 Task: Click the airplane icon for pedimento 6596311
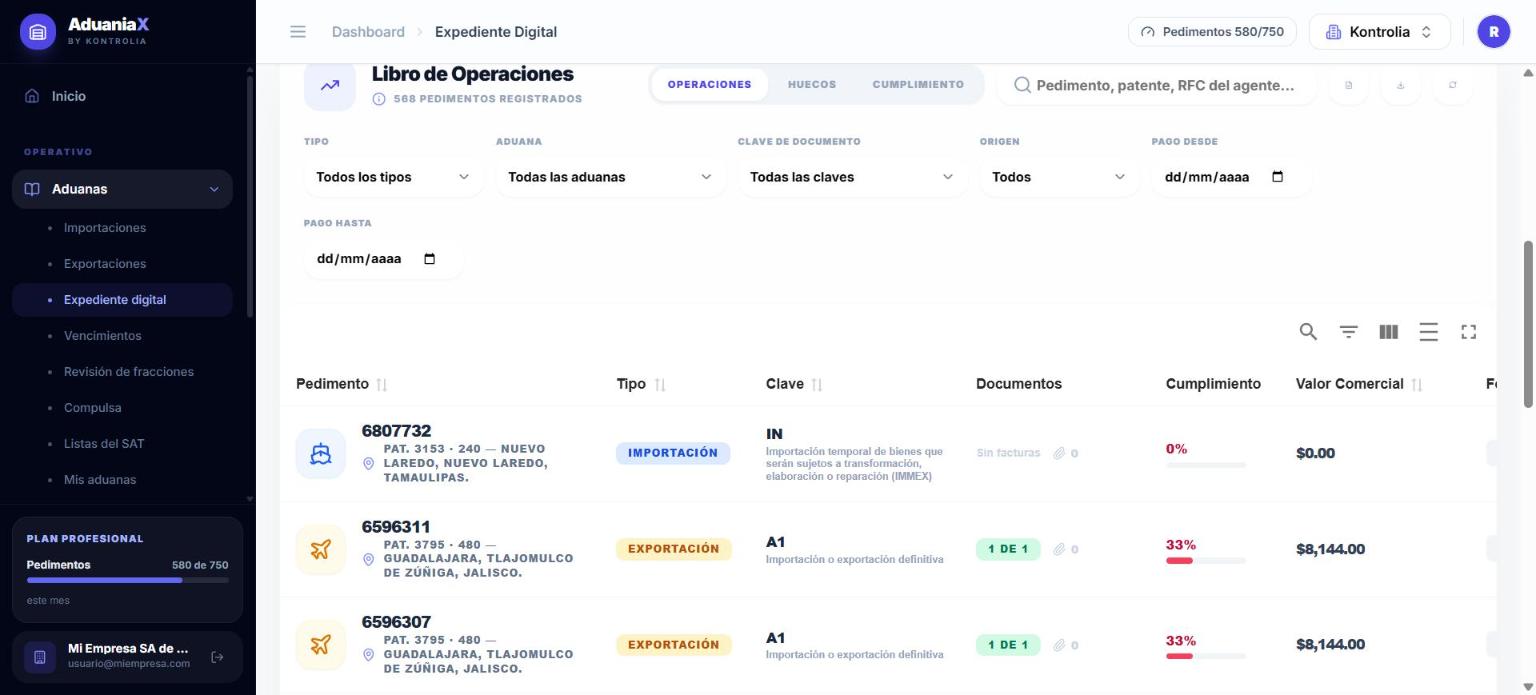pyautogui.click(x=320, y=549)
